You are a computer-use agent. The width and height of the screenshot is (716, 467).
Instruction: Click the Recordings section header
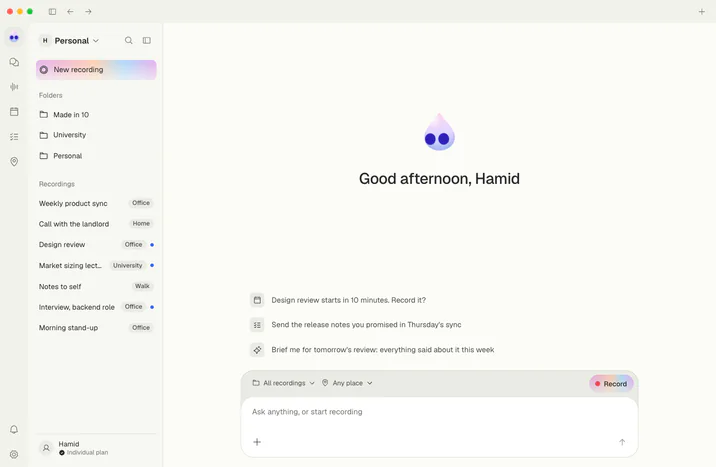click(x=57, y=184)
